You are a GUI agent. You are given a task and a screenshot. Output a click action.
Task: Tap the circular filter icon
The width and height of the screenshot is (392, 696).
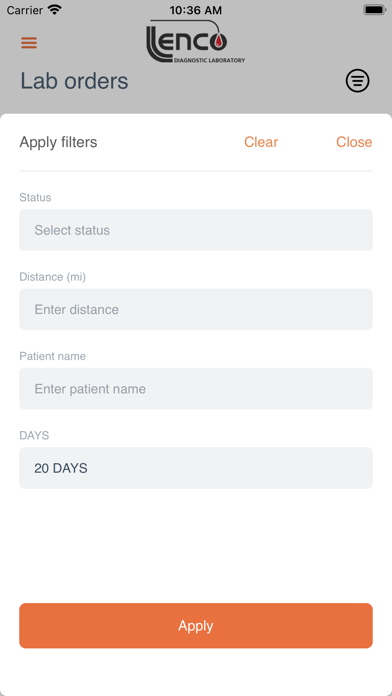[357, 81]
